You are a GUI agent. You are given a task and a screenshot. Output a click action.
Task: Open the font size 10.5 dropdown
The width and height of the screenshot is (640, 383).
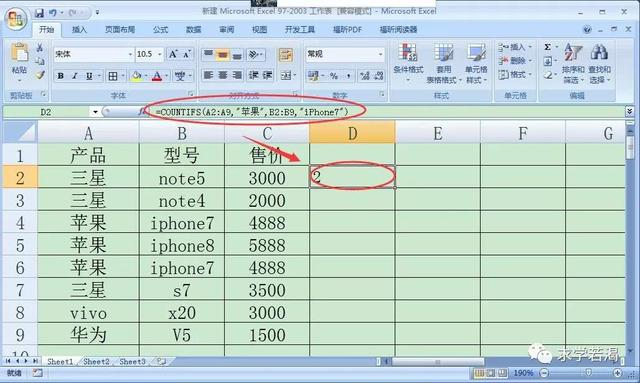point(160,54)
